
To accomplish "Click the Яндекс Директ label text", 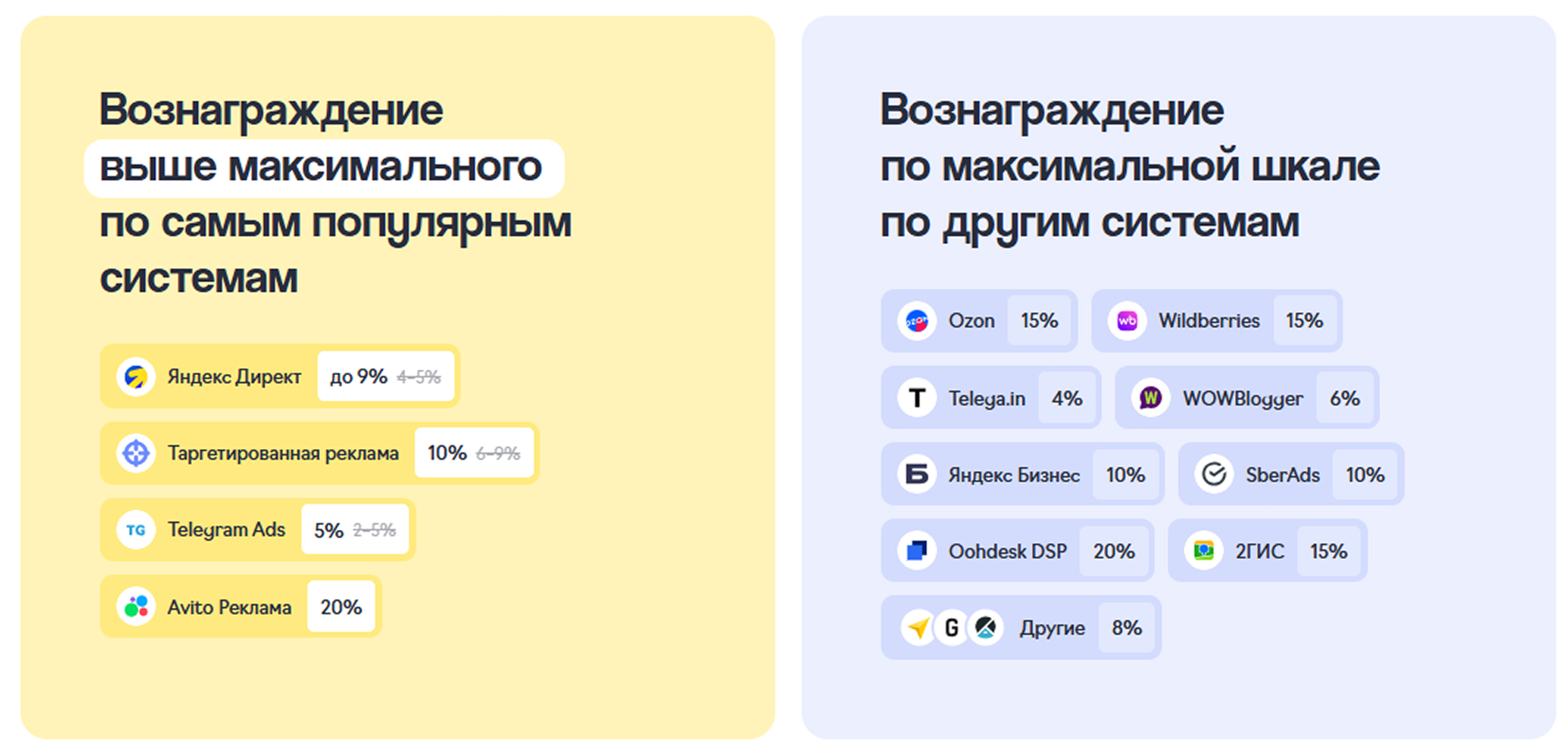I will pyautogui.click(x=234, y=377).
